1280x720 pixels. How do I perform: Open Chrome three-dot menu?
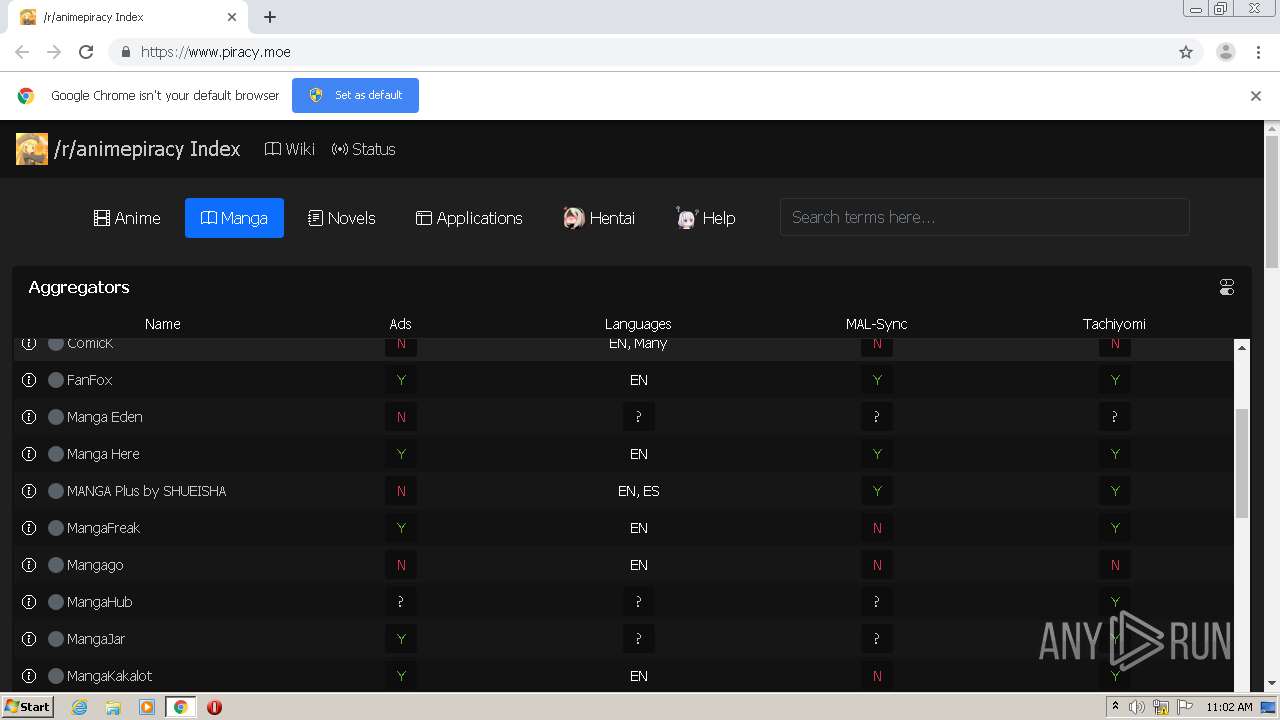1259,52
